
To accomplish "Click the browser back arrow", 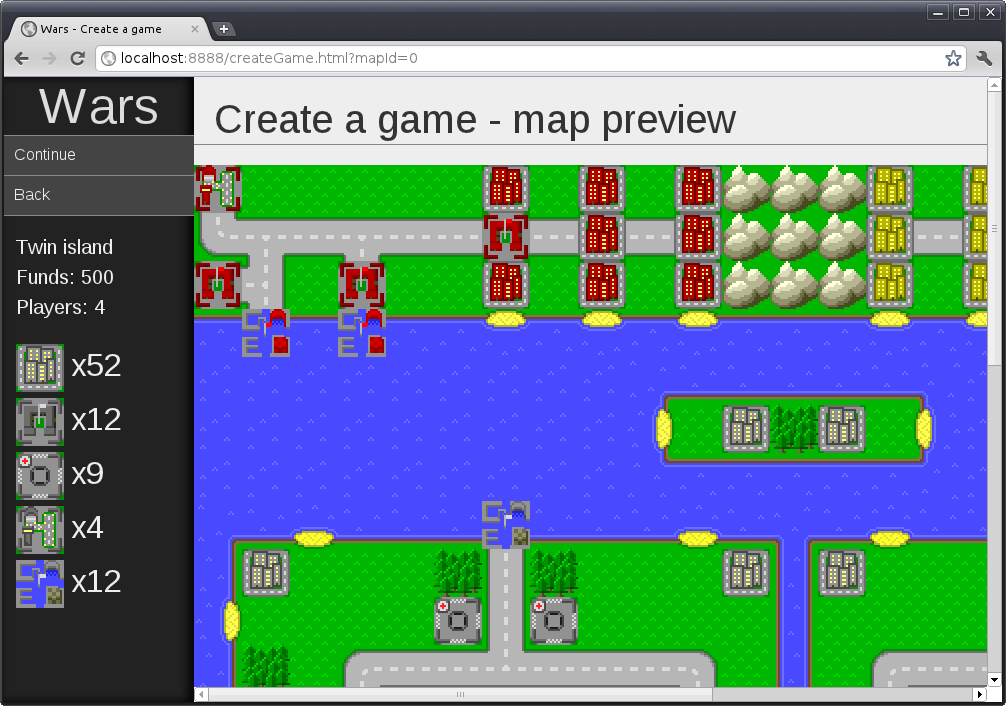I will (x=22, y=59).
